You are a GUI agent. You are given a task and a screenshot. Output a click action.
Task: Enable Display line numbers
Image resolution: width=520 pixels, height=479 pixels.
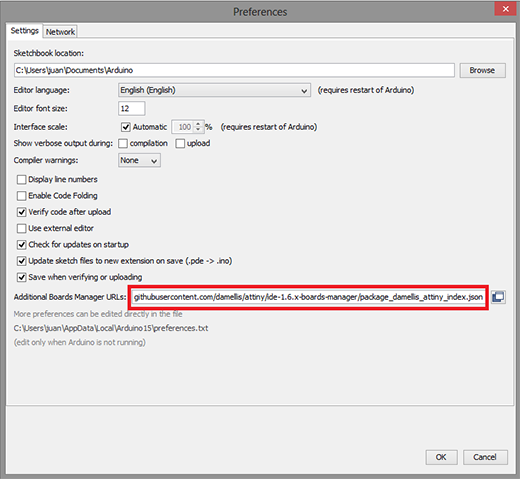coord(21,180)
